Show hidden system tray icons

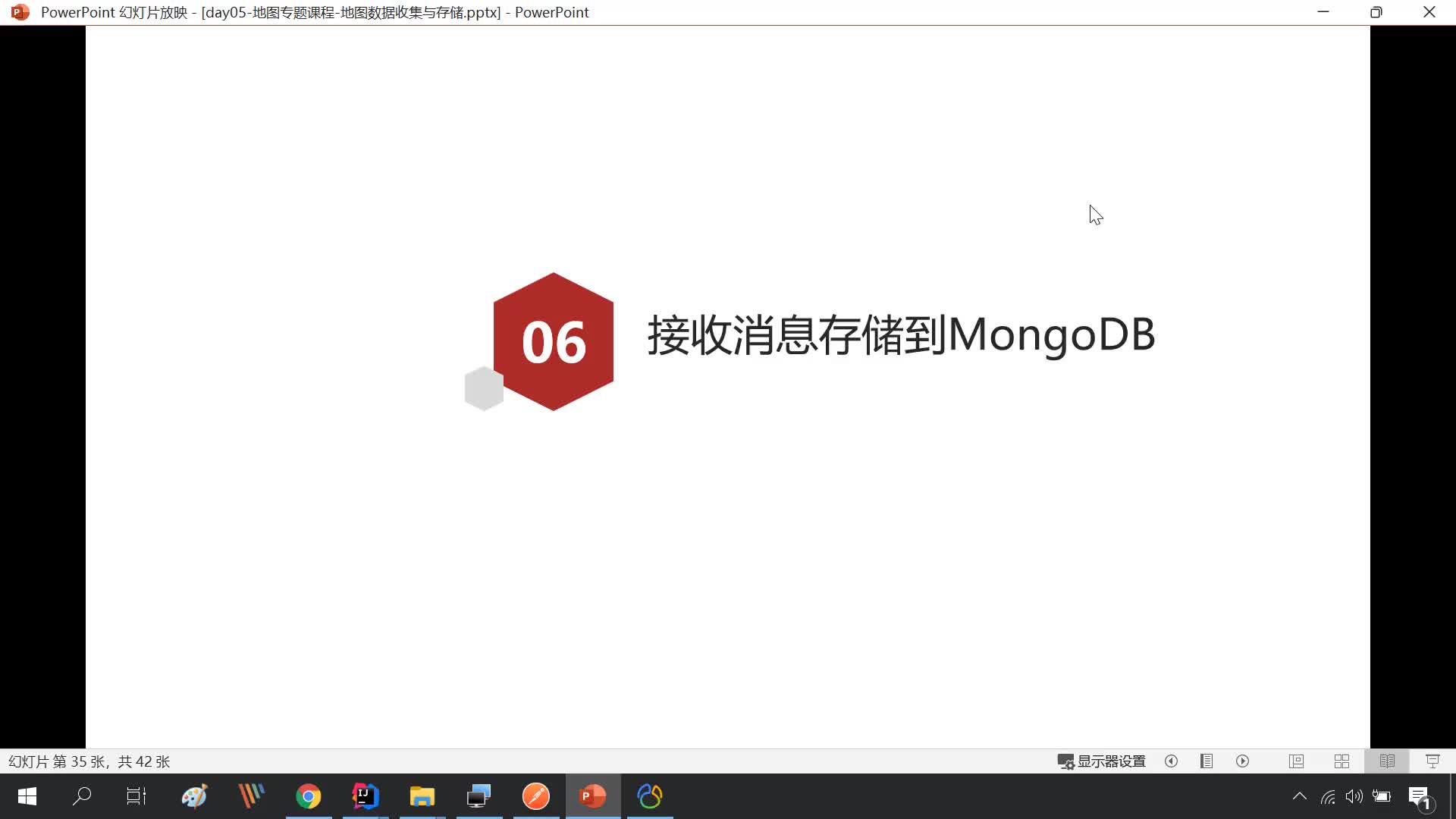coord(1300,796)
